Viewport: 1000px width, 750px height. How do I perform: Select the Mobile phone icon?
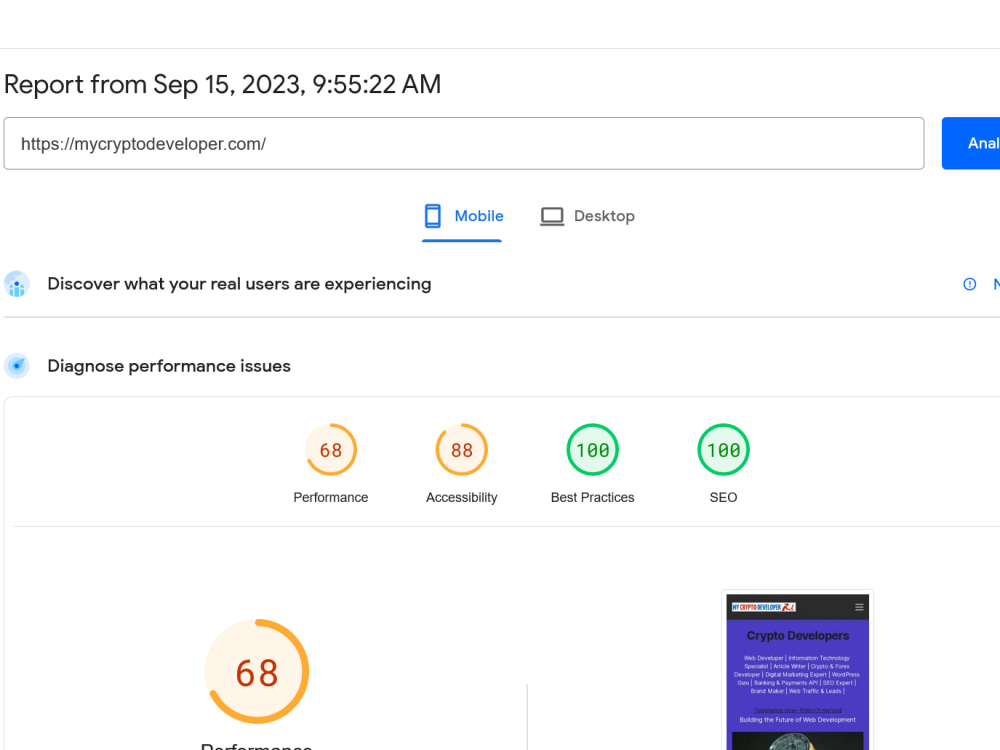[x=432, y=216]
